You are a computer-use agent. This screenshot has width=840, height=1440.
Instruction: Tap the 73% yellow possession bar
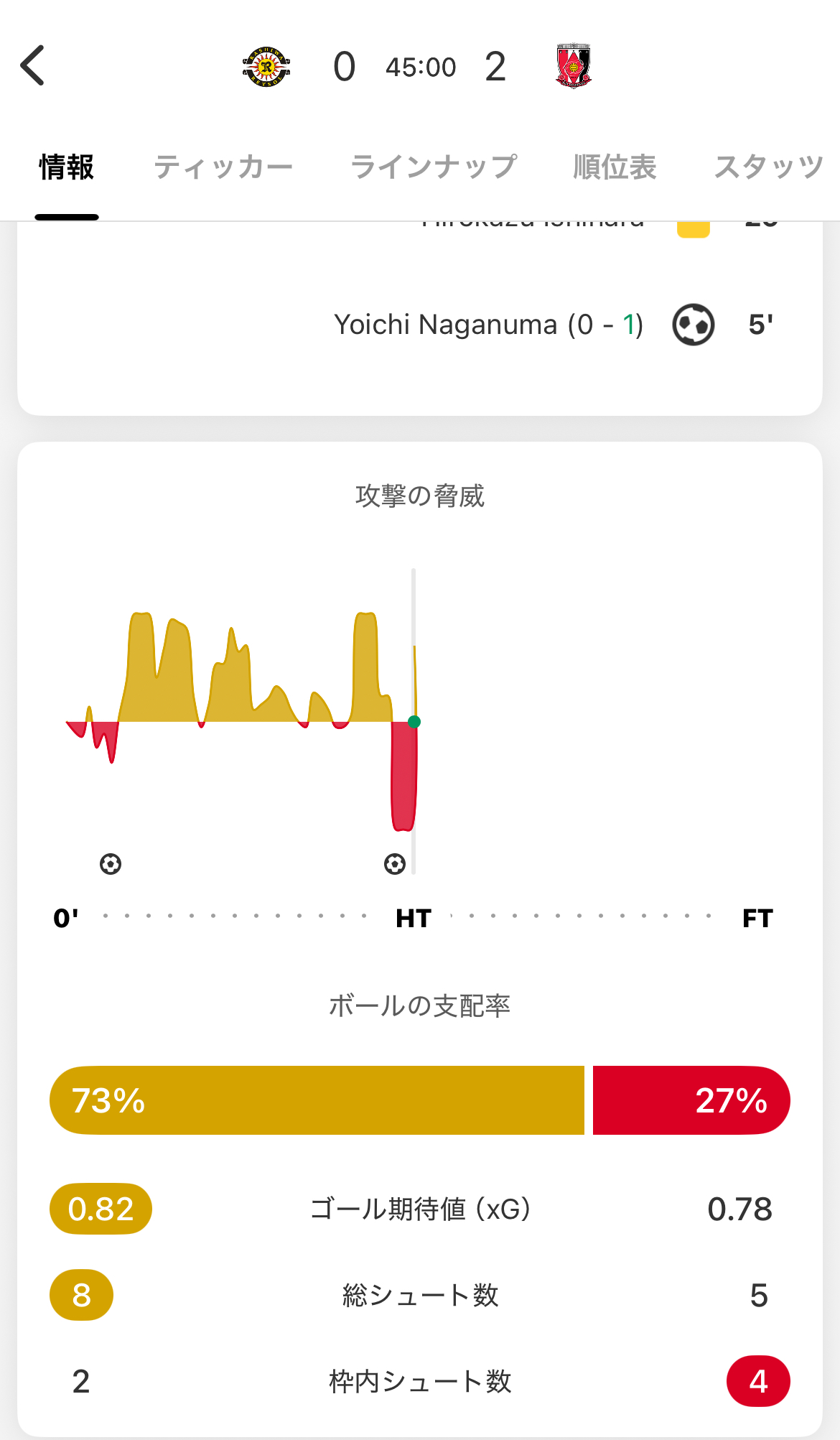317,1100
